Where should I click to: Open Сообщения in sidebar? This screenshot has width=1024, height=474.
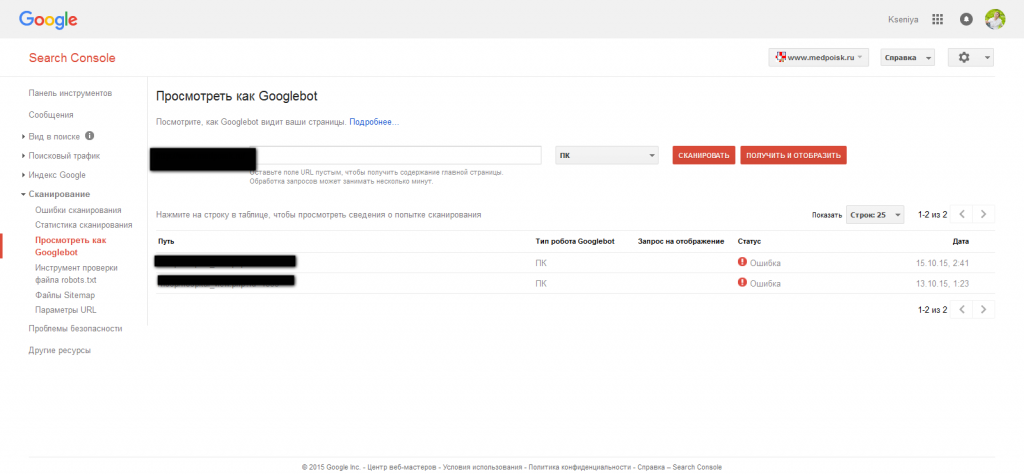(x=51, y=115)
